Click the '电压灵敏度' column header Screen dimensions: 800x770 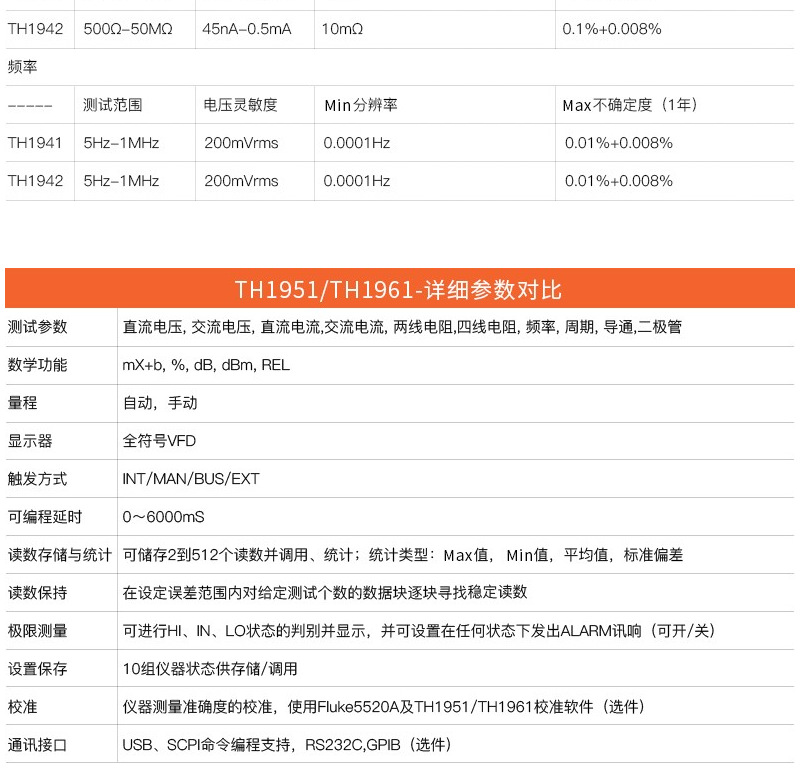click(x=240, y=105)
